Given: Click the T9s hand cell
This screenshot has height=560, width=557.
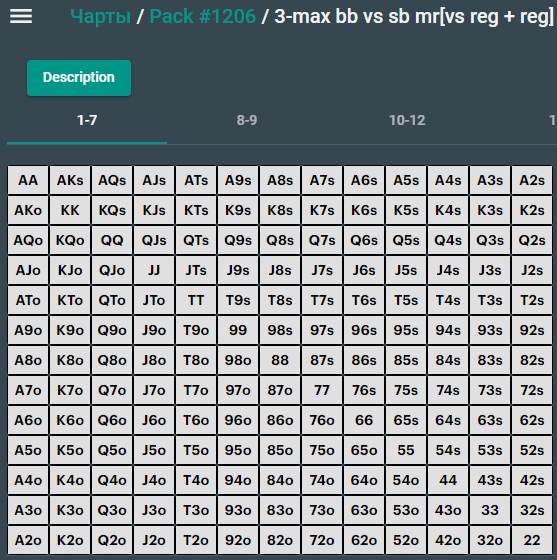Looking at the screenshot, I should click(238, 300).
